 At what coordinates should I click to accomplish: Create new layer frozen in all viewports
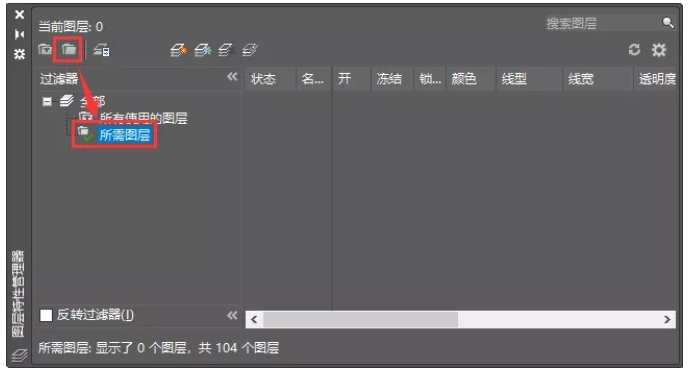point(203,50)
